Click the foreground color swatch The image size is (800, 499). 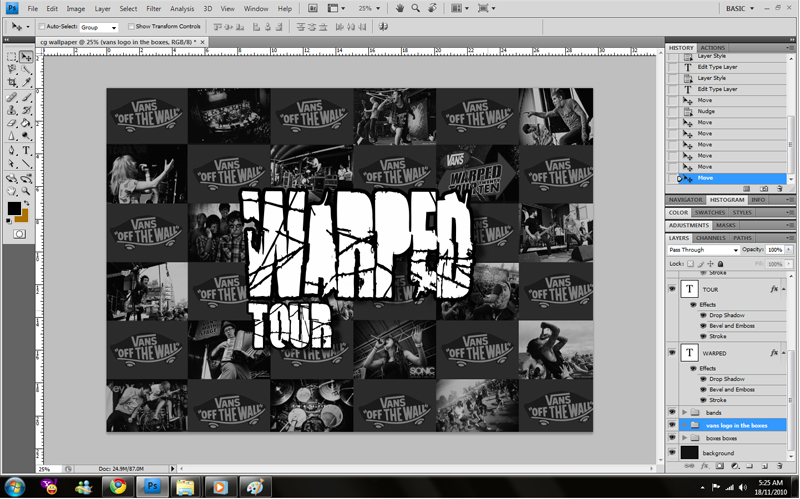coord(14,208)
